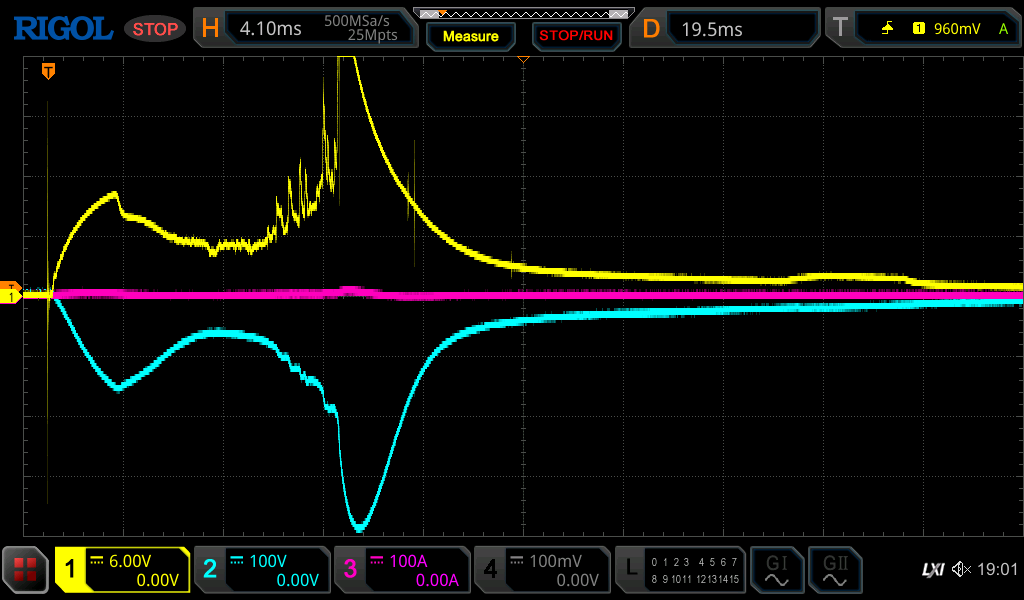
Task: Toggle channel 2 100V display
Action: 262,570
